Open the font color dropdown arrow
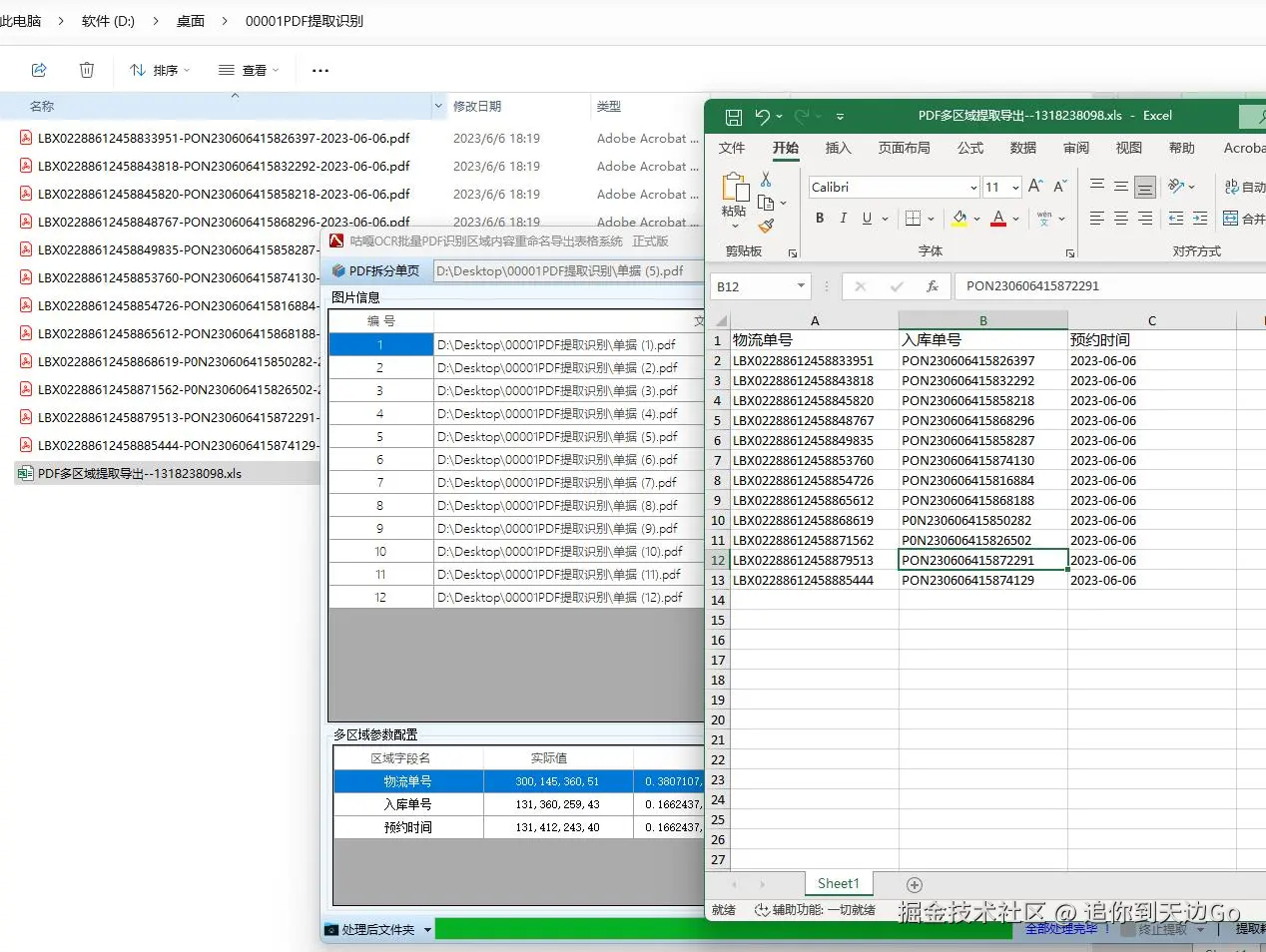Viewport: 1266px width, 952px height. [1016, 219]
